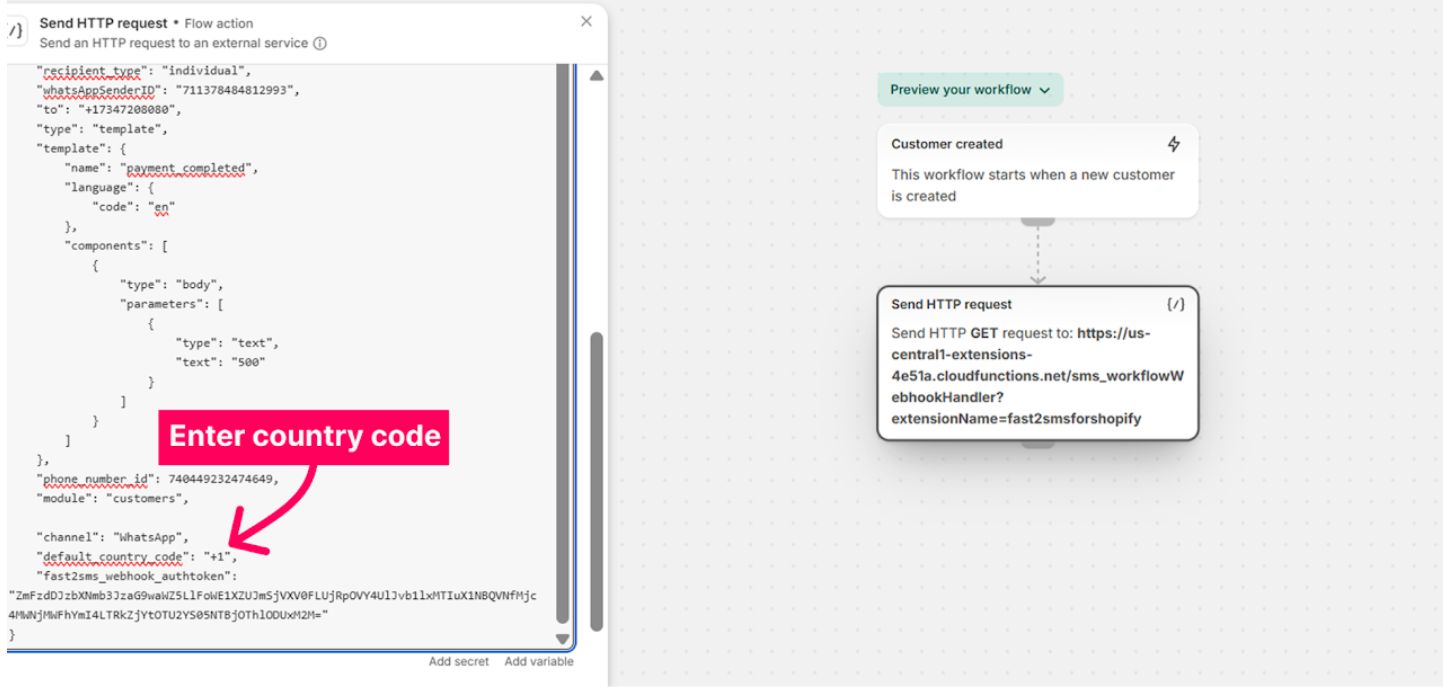Click the default_country_code value in the JSON

[x=216, y=557]
